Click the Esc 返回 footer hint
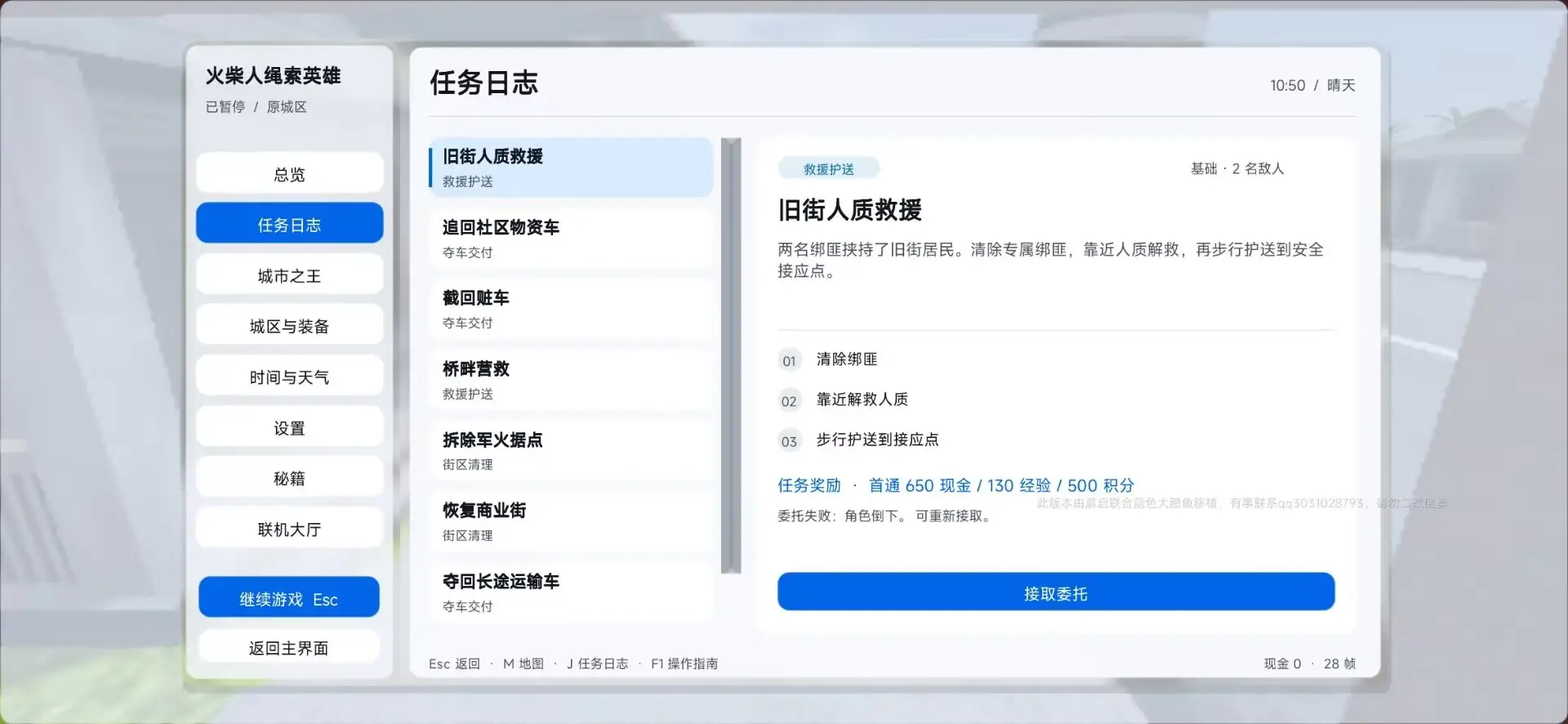Screen dimensions: 1568x724 pos(454,664)
